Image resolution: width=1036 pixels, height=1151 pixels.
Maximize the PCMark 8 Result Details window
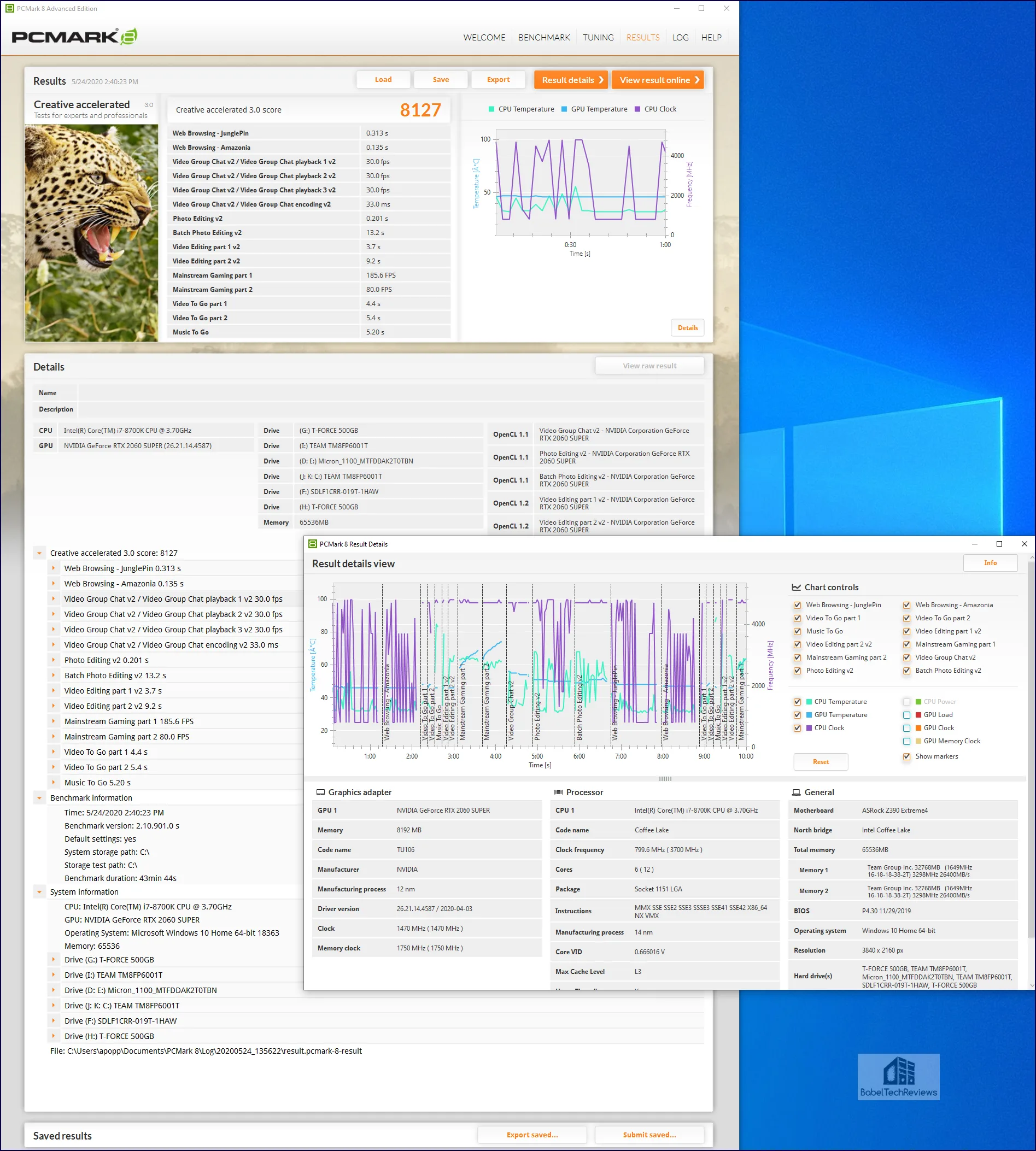click(999, 544)
